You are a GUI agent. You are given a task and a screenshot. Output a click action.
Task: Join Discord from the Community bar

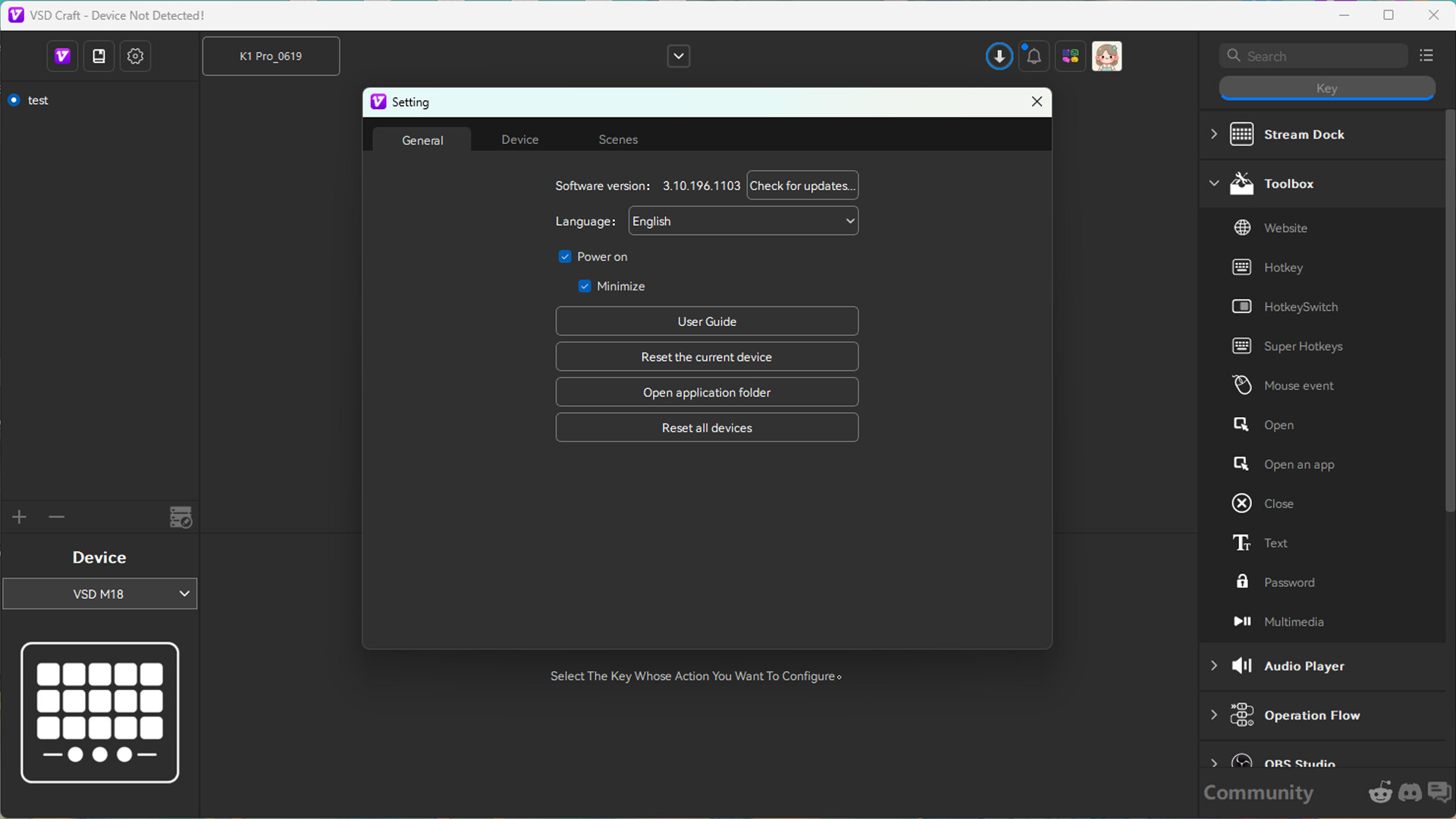[x=1410, y=792]
